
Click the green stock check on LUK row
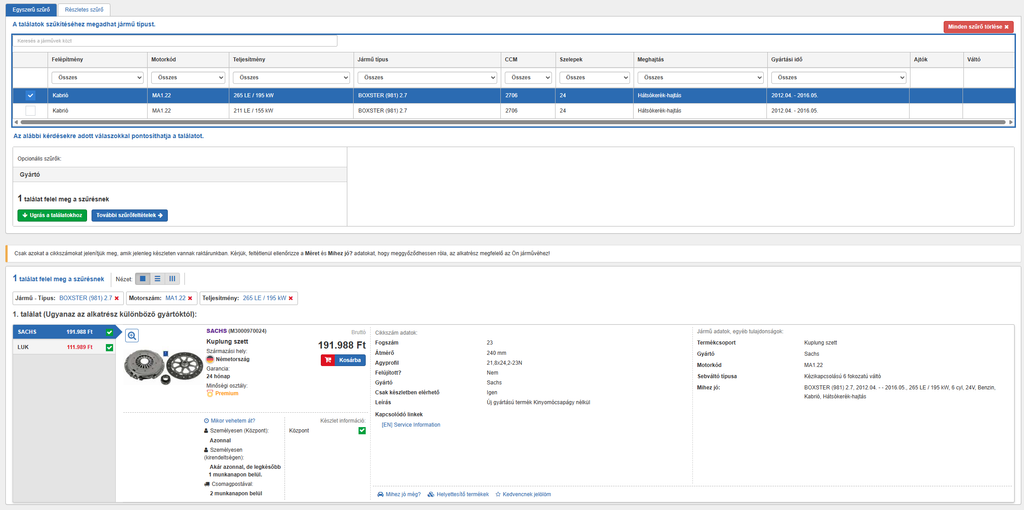tap(109, 347)
